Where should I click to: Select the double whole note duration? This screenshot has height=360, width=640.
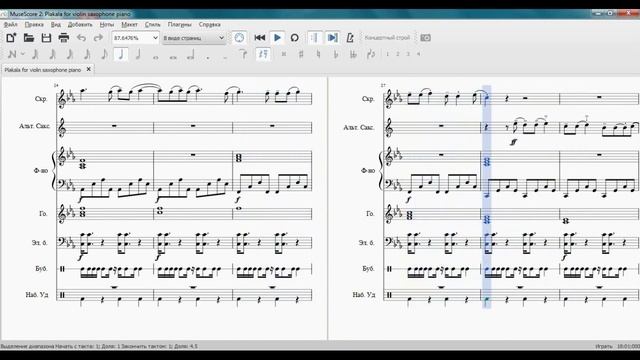click(173, 57)
